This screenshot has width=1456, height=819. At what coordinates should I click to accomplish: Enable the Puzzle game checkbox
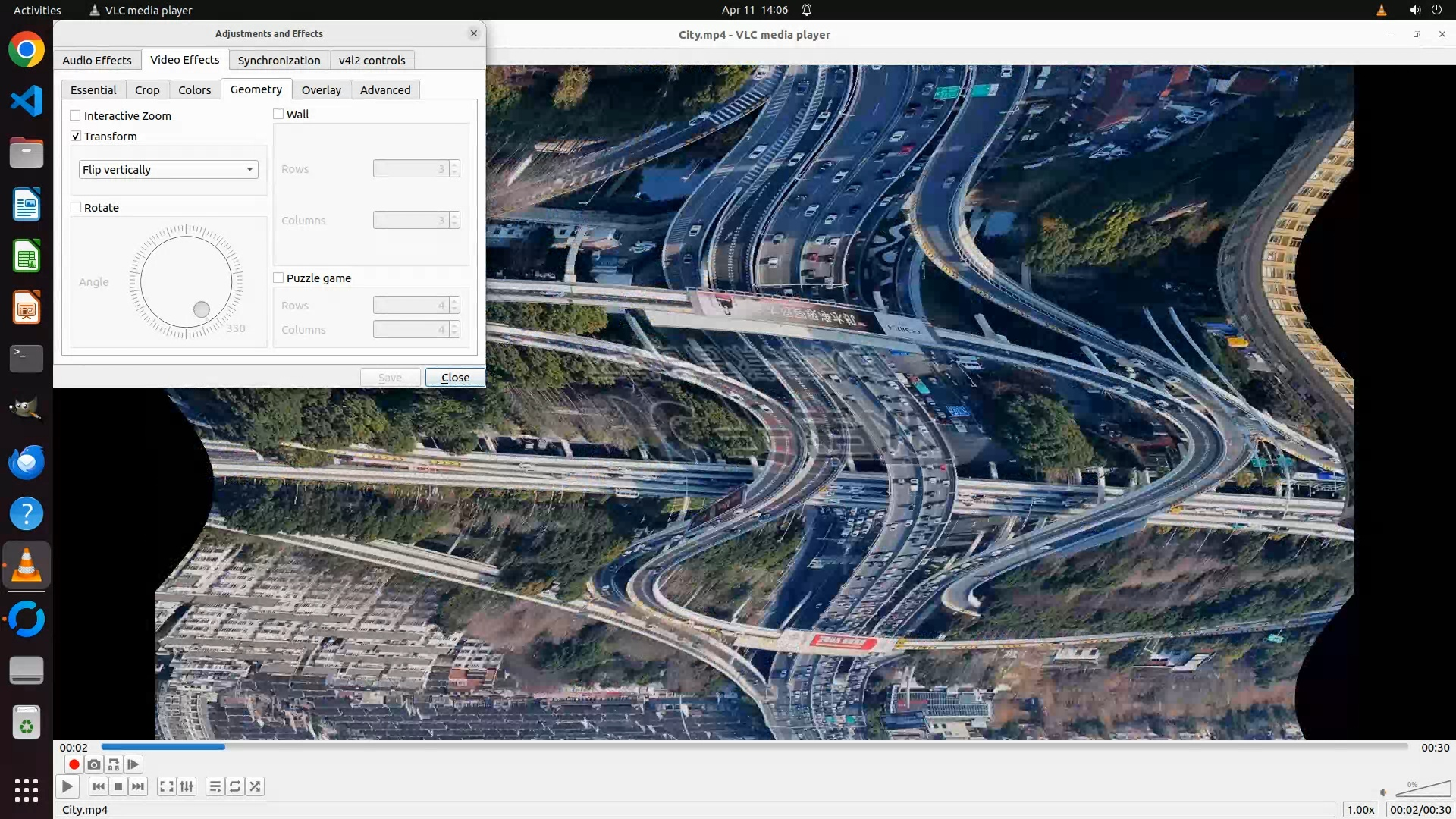[278, 278]
